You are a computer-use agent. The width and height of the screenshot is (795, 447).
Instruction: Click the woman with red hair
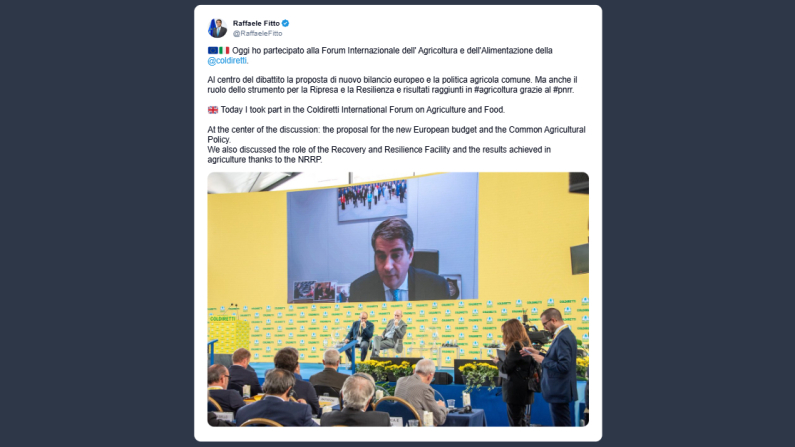[x=516, y=371]
